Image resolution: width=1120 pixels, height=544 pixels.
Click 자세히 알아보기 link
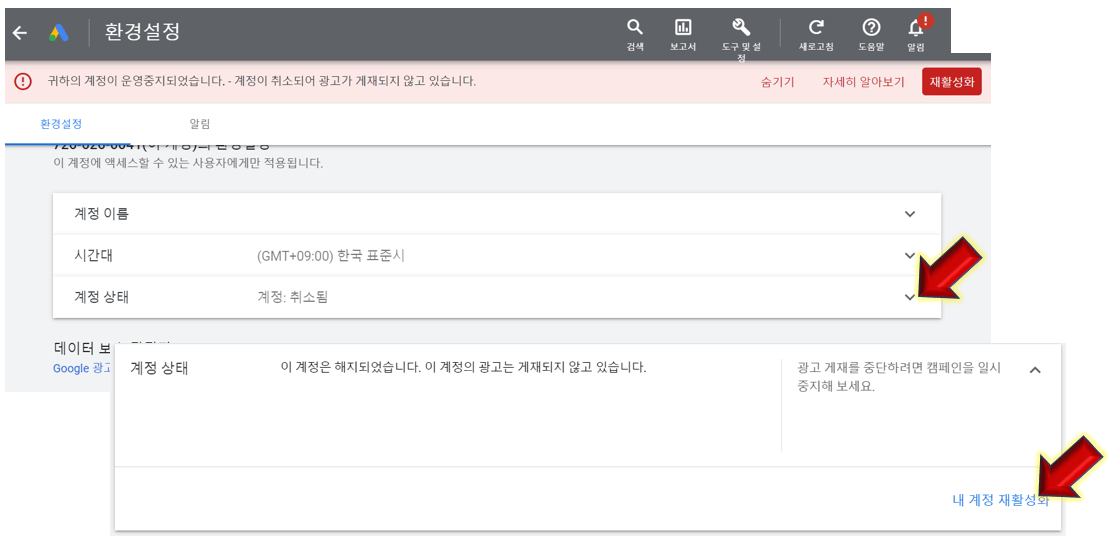pos(863,82)
